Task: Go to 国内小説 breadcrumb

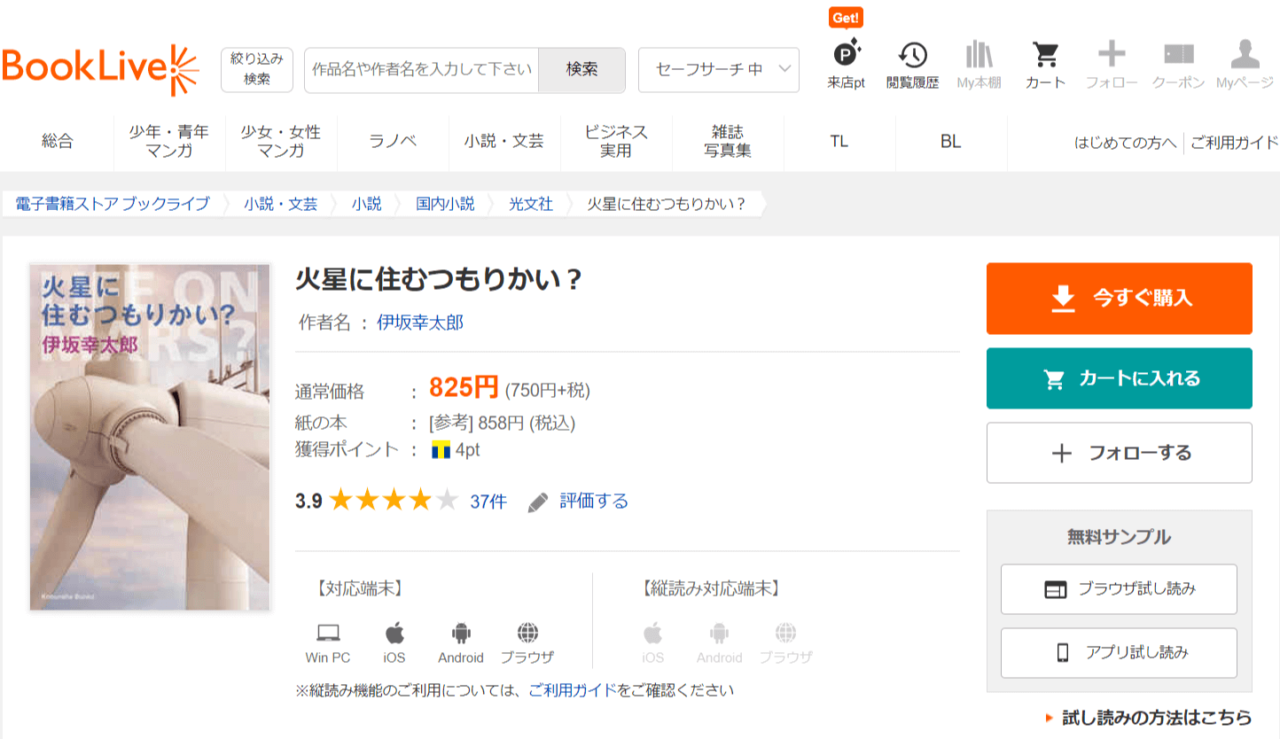Action: pyautogui.click(x=446, y=204)
